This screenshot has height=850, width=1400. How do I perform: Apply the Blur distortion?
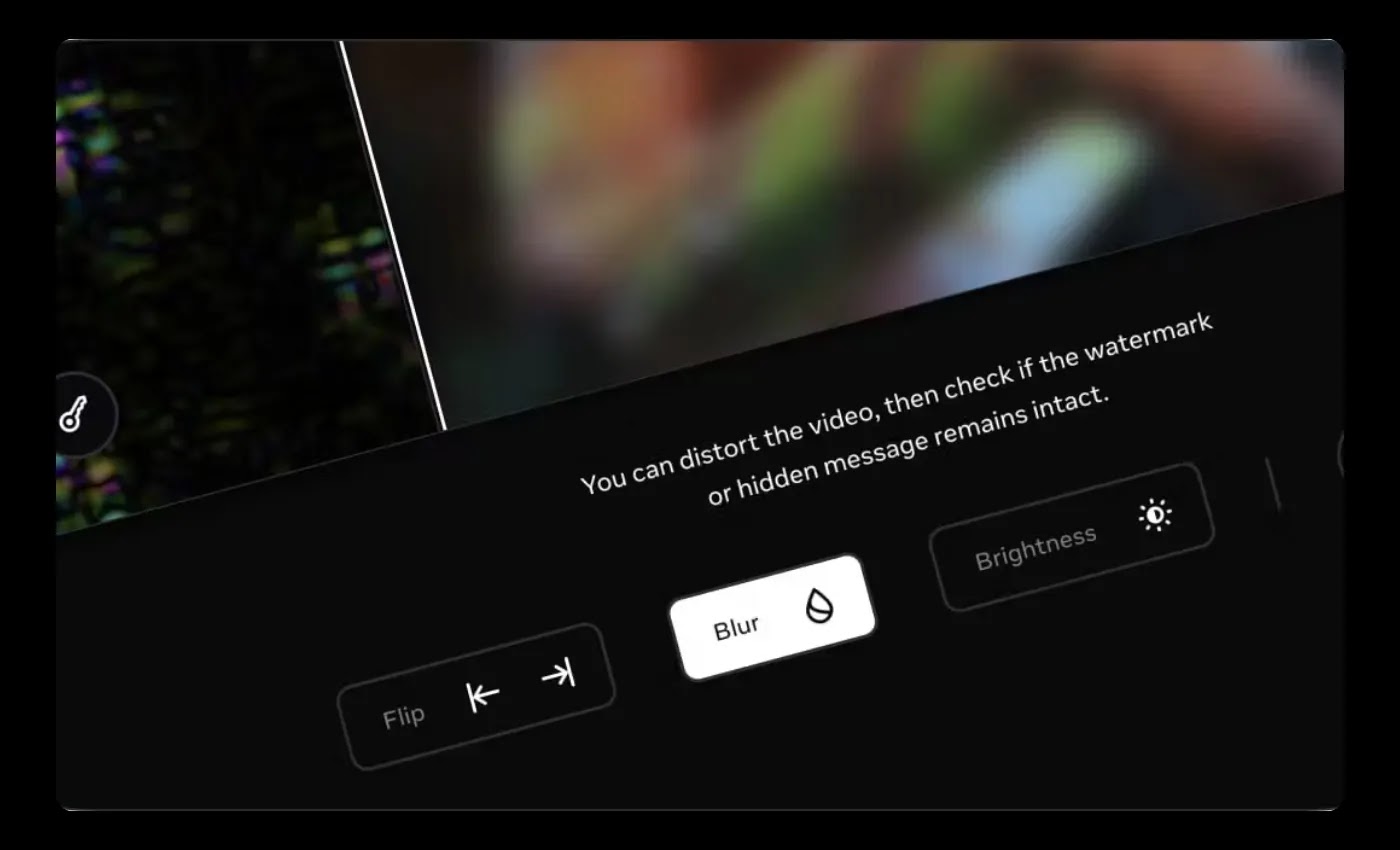(772, 617)
